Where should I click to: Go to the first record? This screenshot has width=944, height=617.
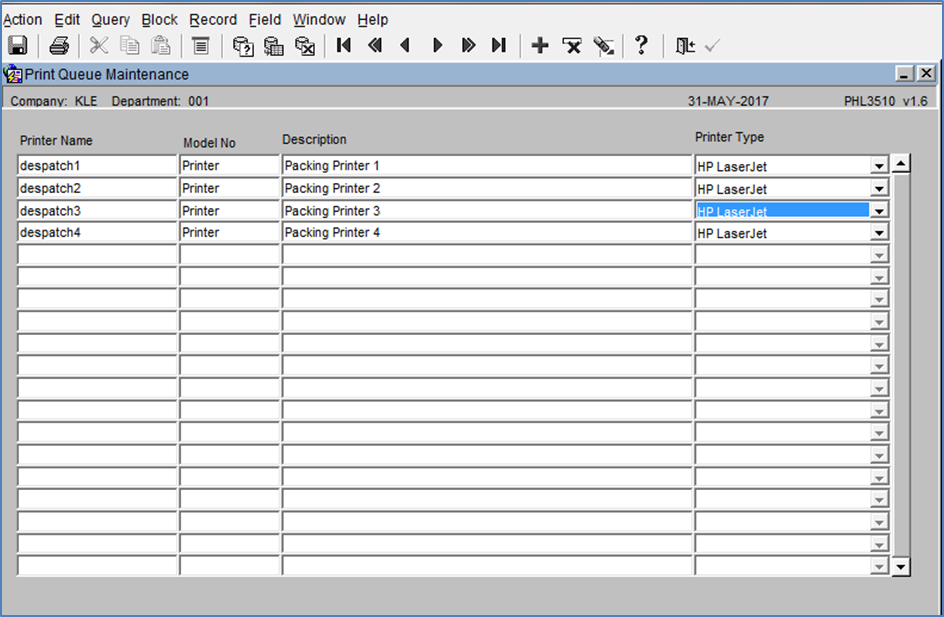click(x=344, y=45)
